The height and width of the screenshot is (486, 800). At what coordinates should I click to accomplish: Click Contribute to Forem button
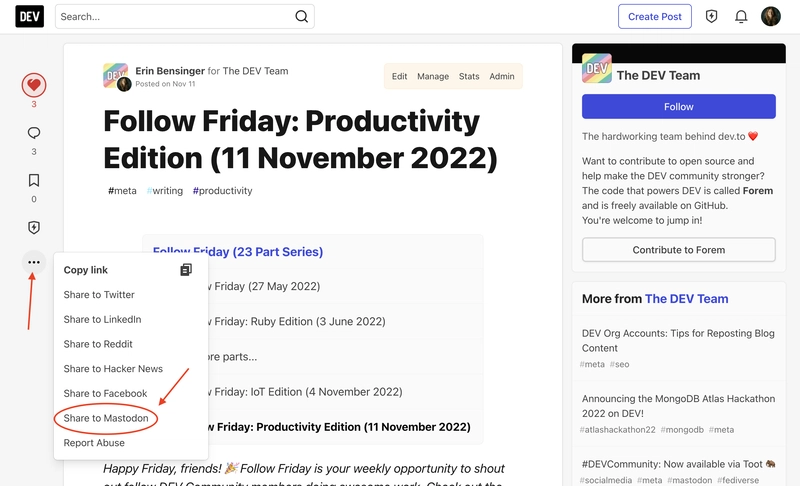click(x=679, y=250)
